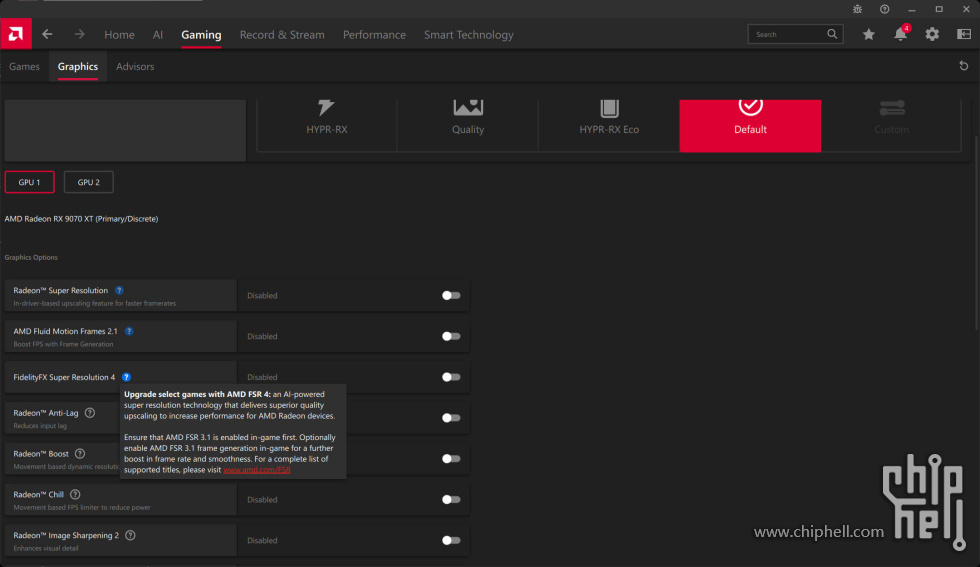Click the 'AMD Fluid Motion Frames 2.1' label
Image resolution: width=980 pixels, height=567 pixels.
point(66,331)
